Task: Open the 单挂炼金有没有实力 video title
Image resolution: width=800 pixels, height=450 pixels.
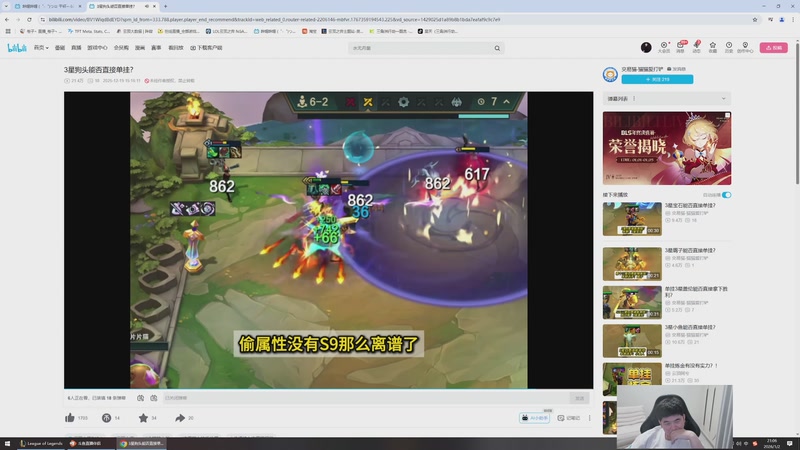Action: [x=691, y=366]
